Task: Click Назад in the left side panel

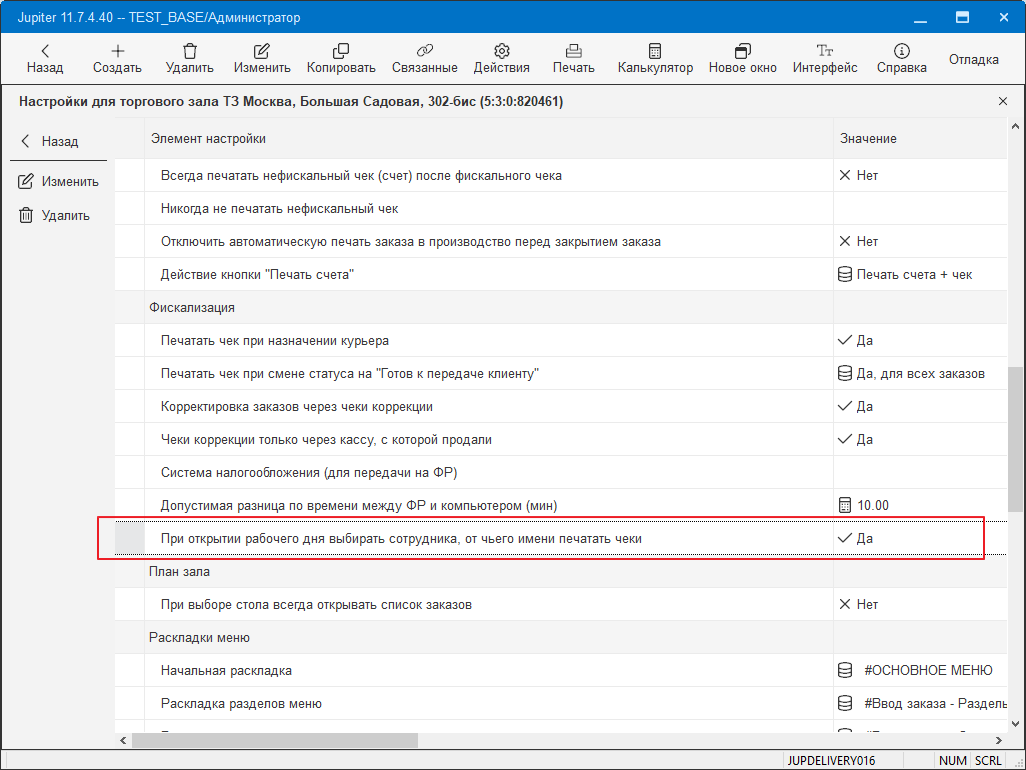Action: click(x=49, y=142)
